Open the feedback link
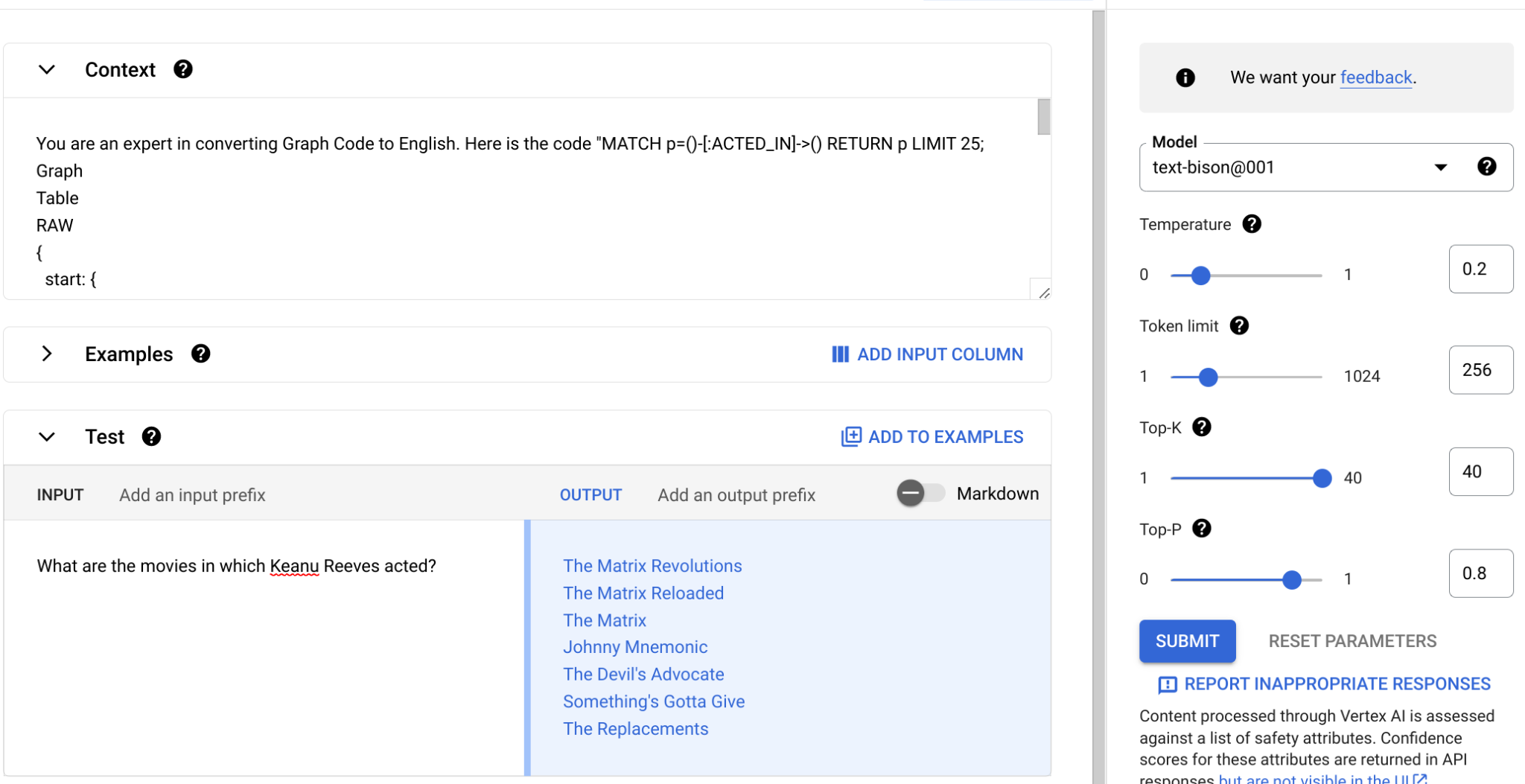The image size is (1525, 784). tap(1376, 77)
